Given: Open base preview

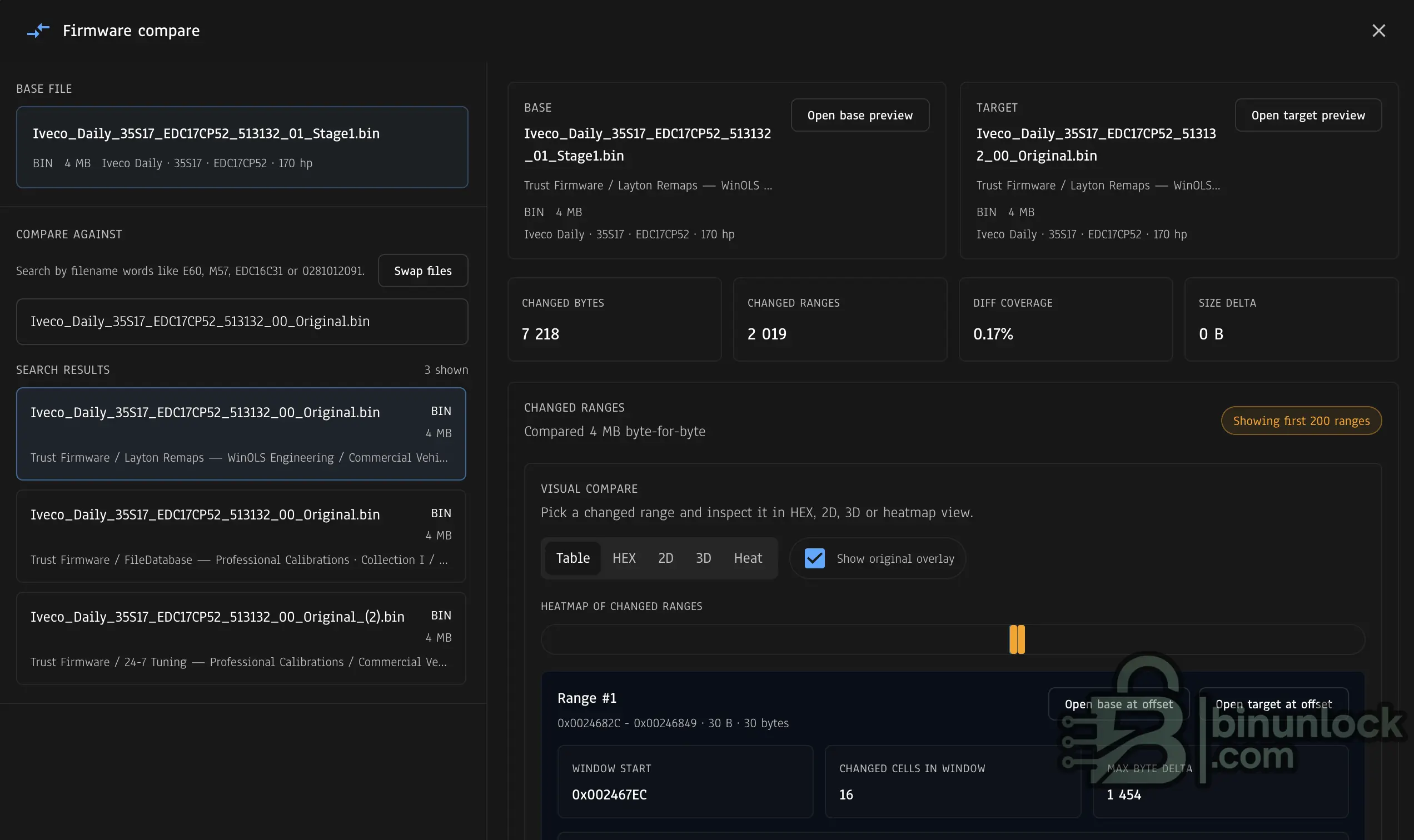Looking at the screenshot, I should coord(860,116).
